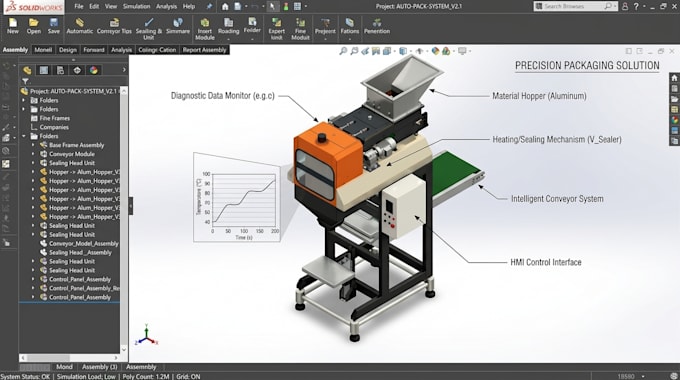Click the home icon on right task pane
The image size is (680, 380).
(x=674, y=78)
